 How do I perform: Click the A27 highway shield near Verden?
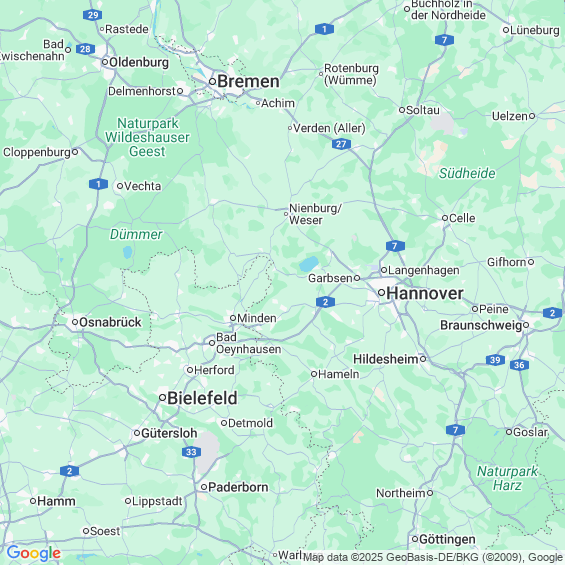click(x=341, y=144)
